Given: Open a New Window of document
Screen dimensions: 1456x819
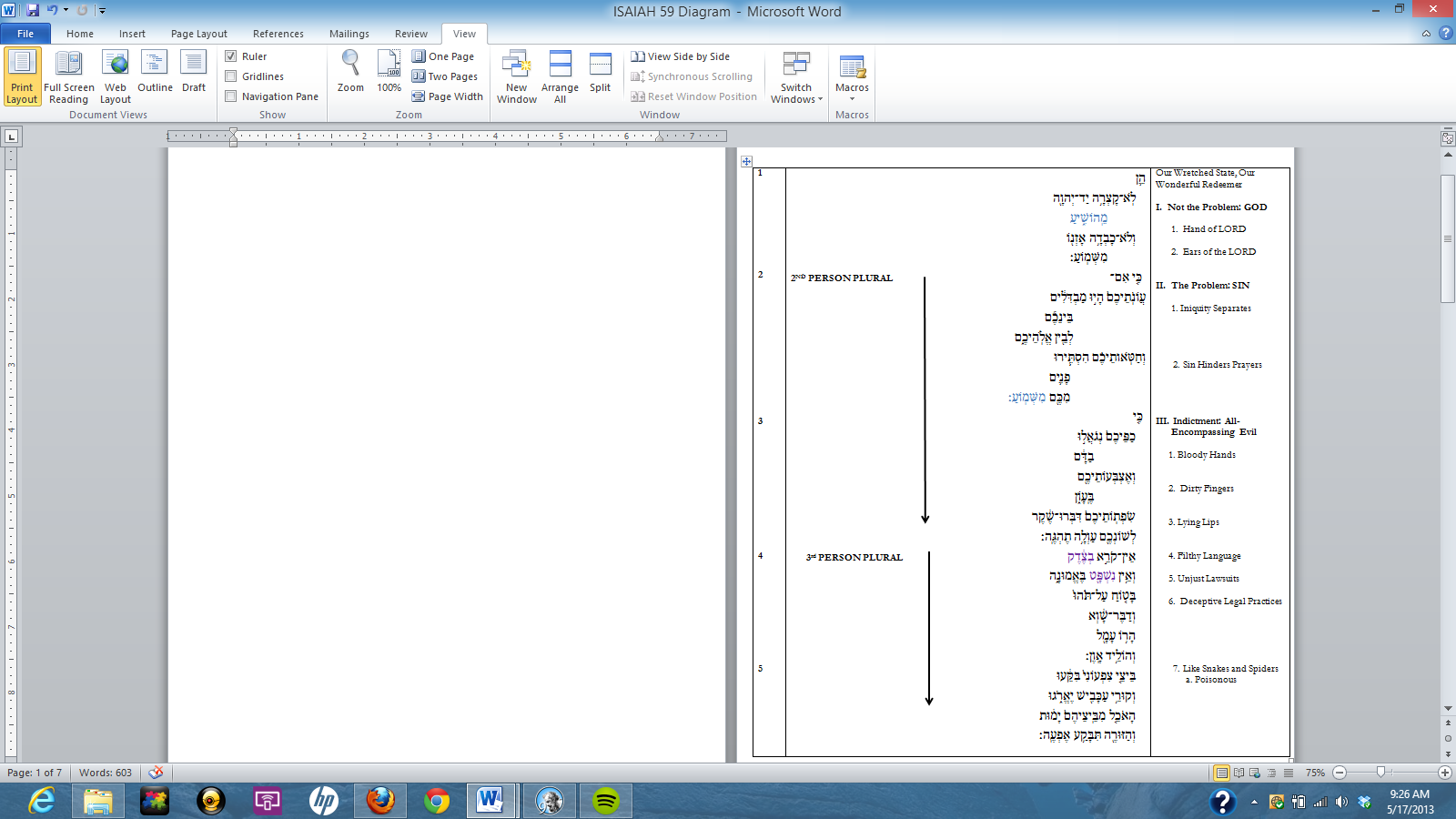Looking at the screenshot, I should pyautogui.click(x=516, y=76).
